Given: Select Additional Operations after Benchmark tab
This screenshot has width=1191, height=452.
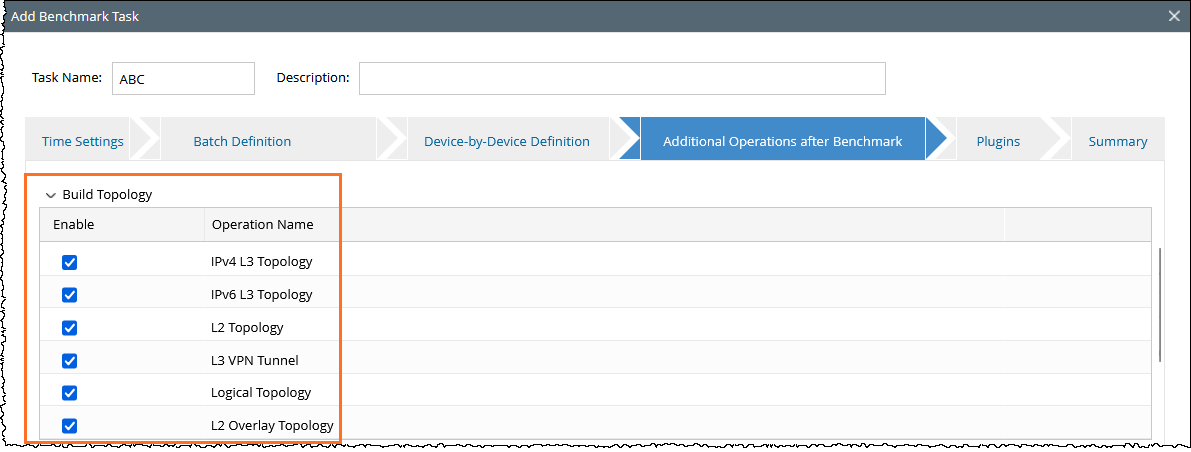Looking at the screenshot, I should tap(782, 141).
